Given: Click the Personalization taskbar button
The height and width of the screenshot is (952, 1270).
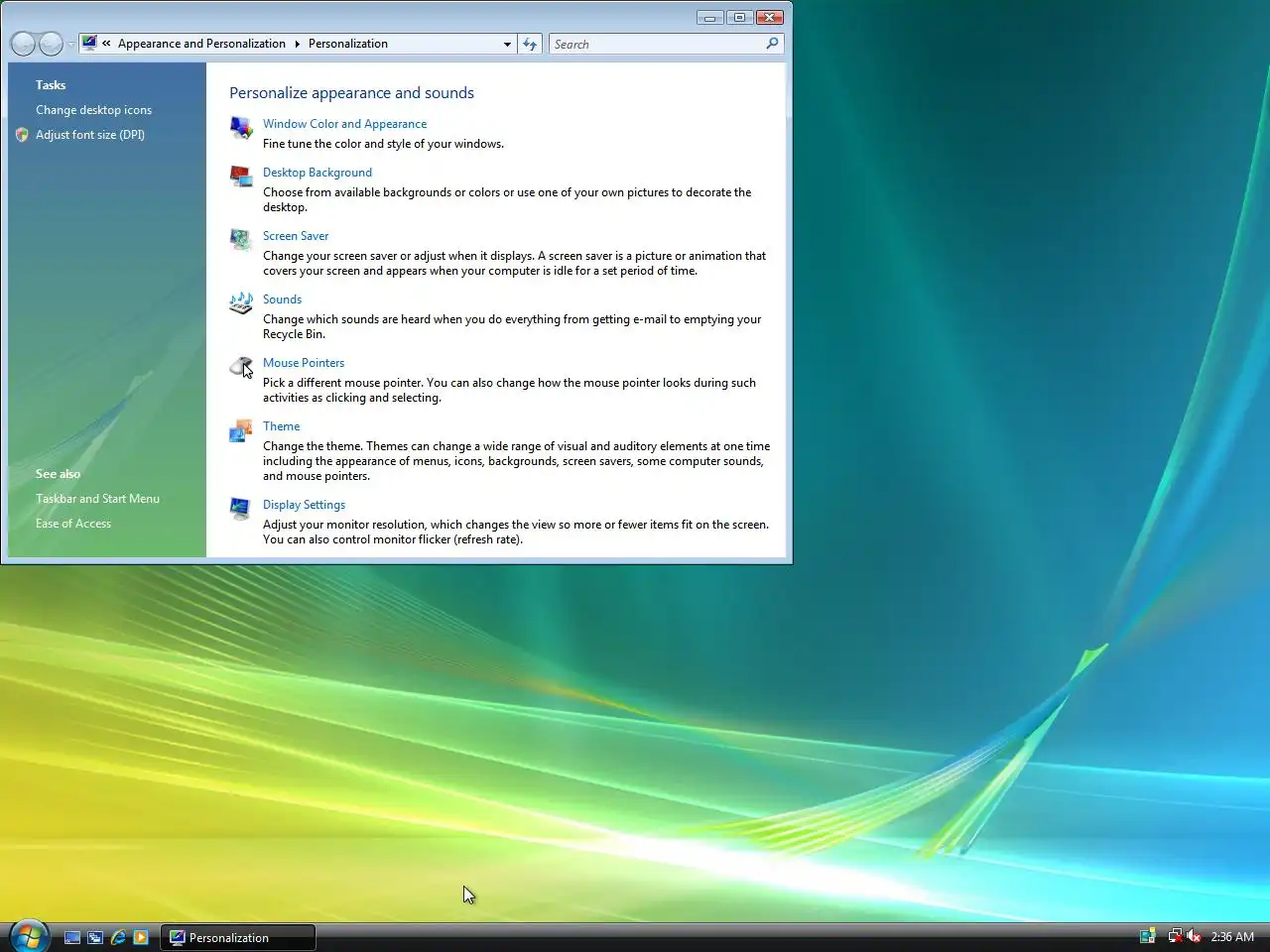Looking at the screenshot, I should (x=238, y=937).
